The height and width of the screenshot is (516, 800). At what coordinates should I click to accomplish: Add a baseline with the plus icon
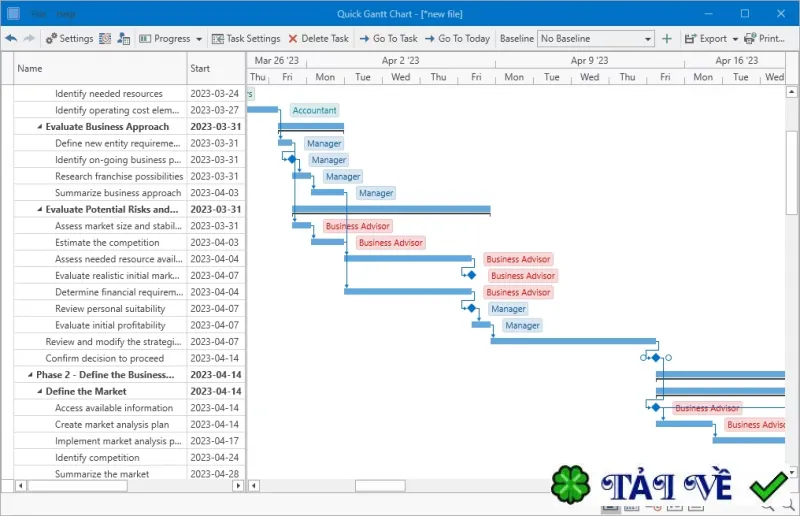point(666,38)
